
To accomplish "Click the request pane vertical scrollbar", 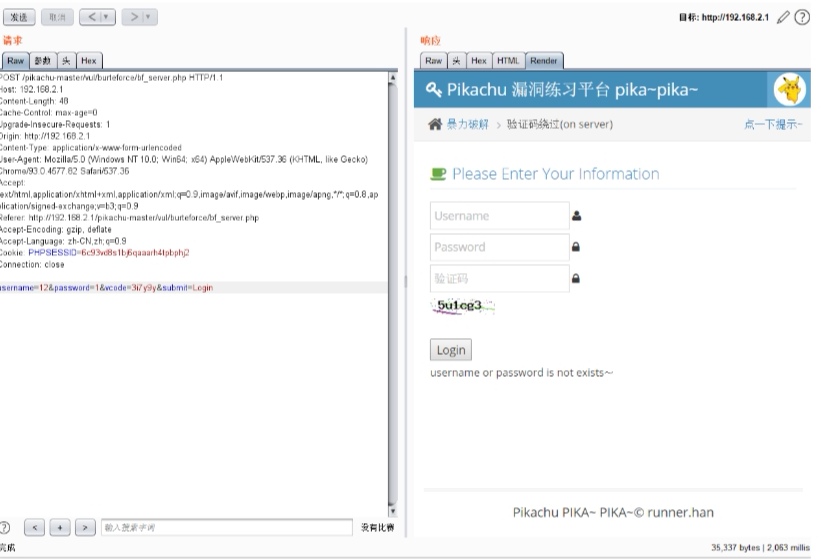I will point(393,294).
